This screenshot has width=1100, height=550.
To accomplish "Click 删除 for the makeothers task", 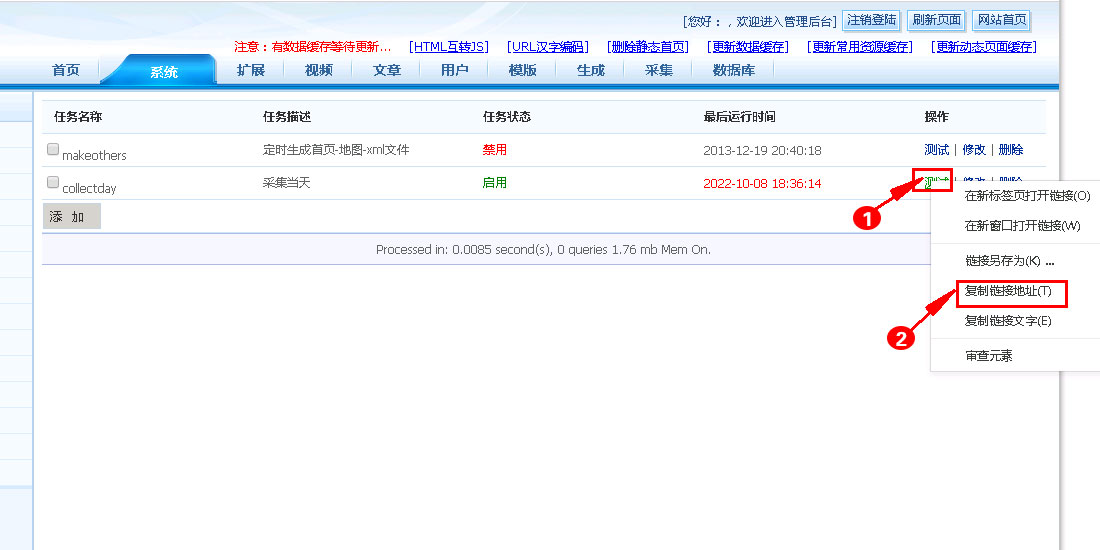I will [1011, 150].
